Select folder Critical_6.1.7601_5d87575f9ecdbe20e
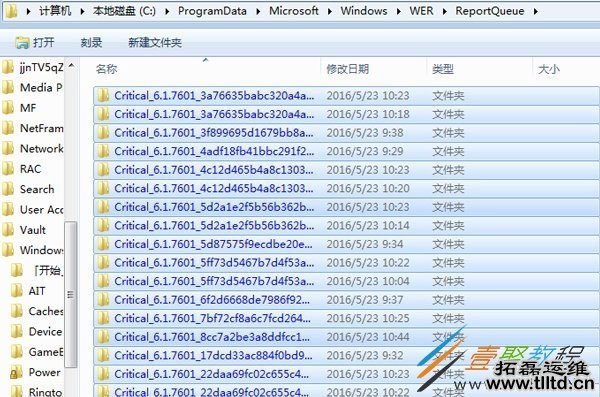 coord(346,244)
